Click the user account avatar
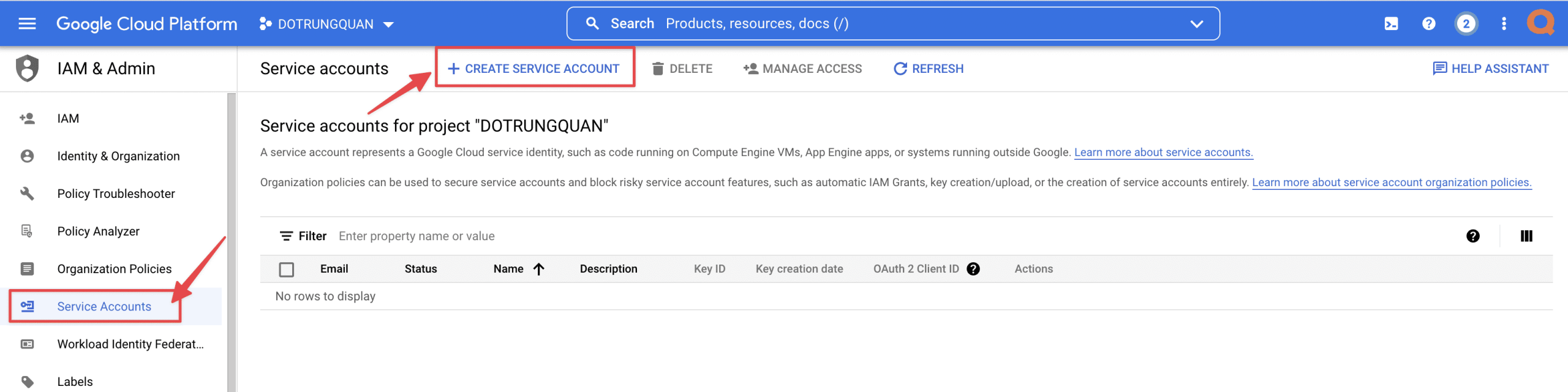Screen dimensions: 1568x392 pos(1540,23)
